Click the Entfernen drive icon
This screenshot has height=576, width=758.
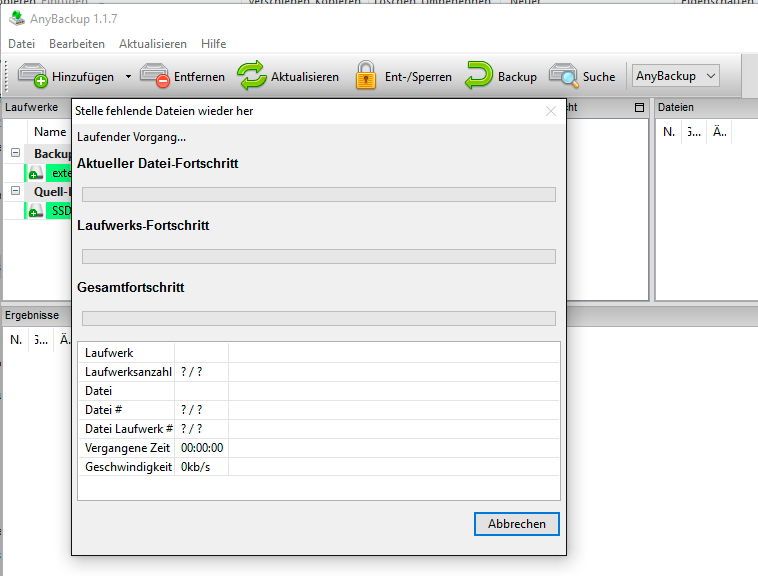coord(154,75)
